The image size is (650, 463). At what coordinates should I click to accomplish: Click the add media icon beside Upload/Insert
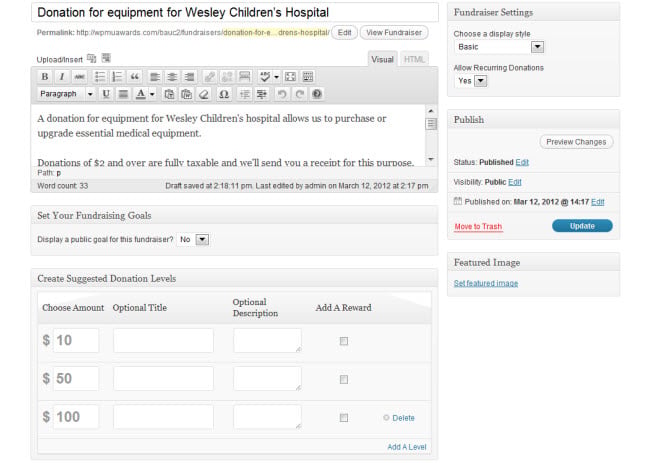(x=106, y=58)
